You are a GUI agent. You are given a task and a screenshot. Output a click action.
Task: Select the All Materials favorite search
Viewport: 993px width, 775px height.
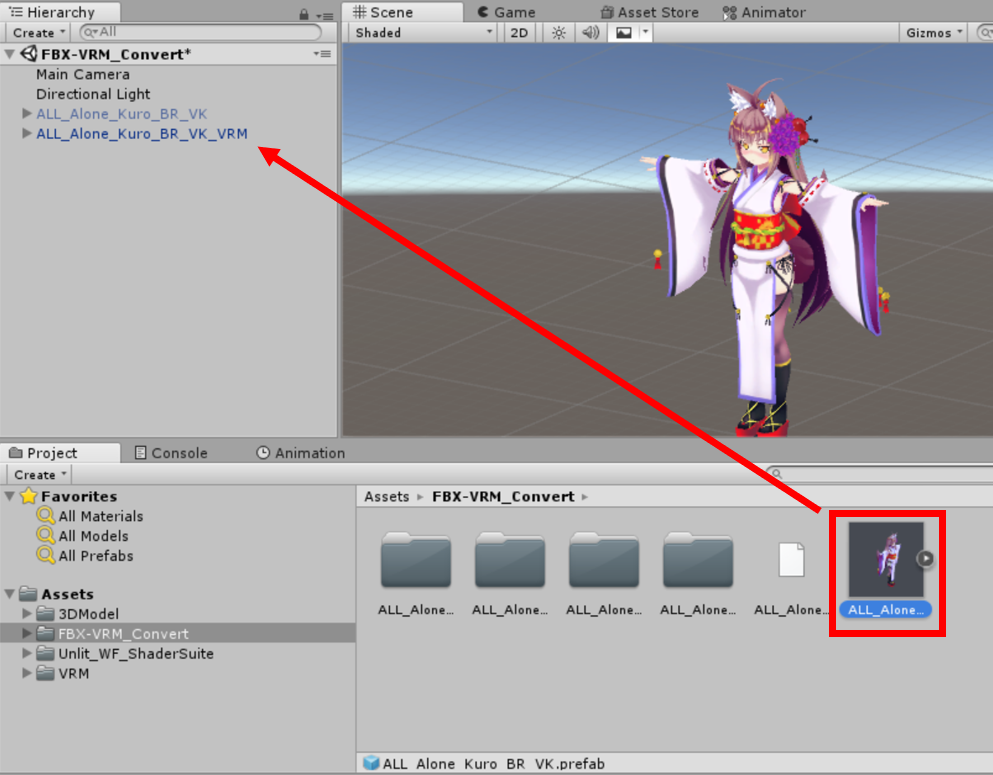click(100, 516)
